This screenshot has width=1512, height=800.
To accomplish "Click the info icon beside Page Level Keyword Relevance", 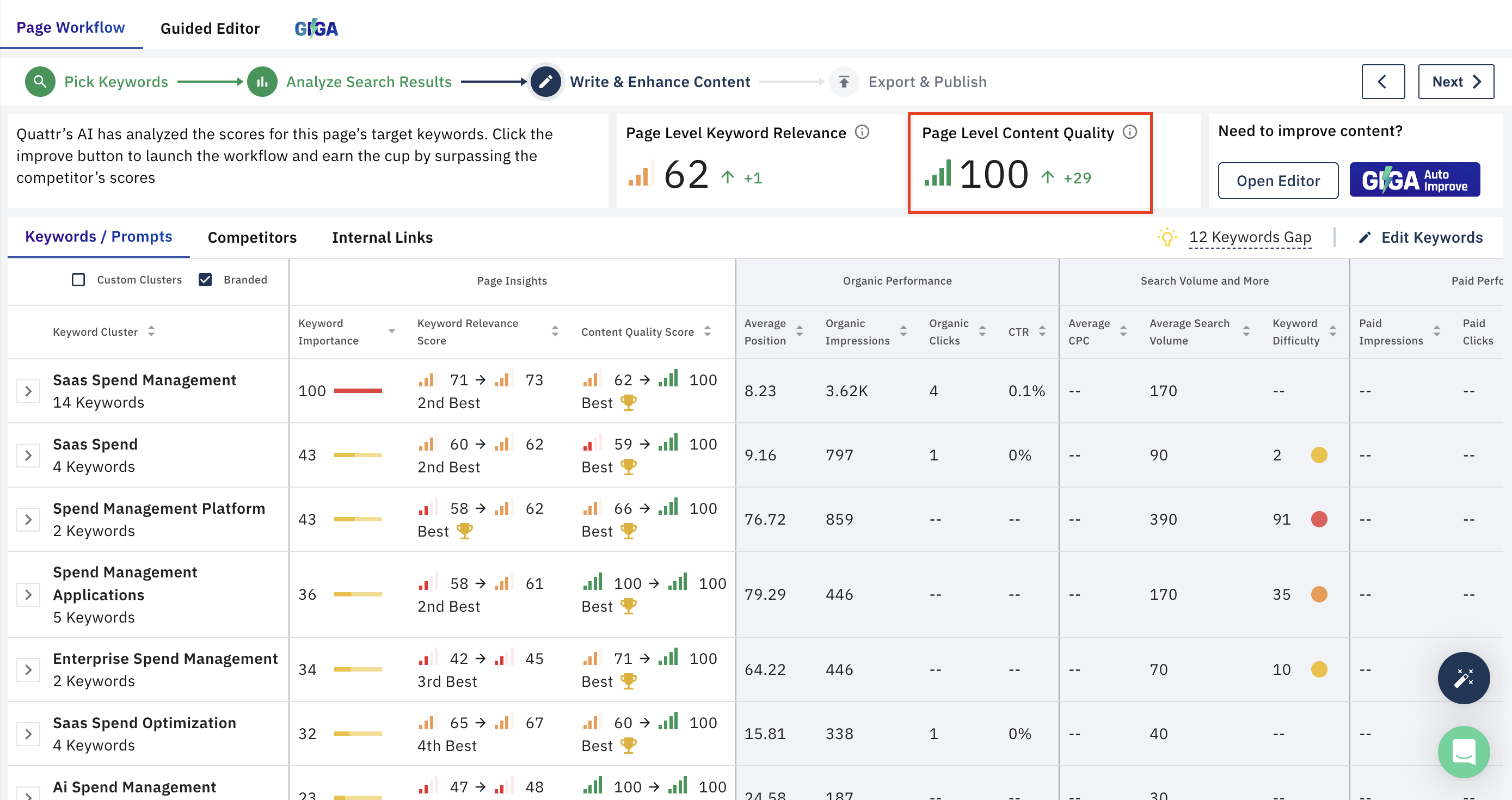I will point(862,132).
